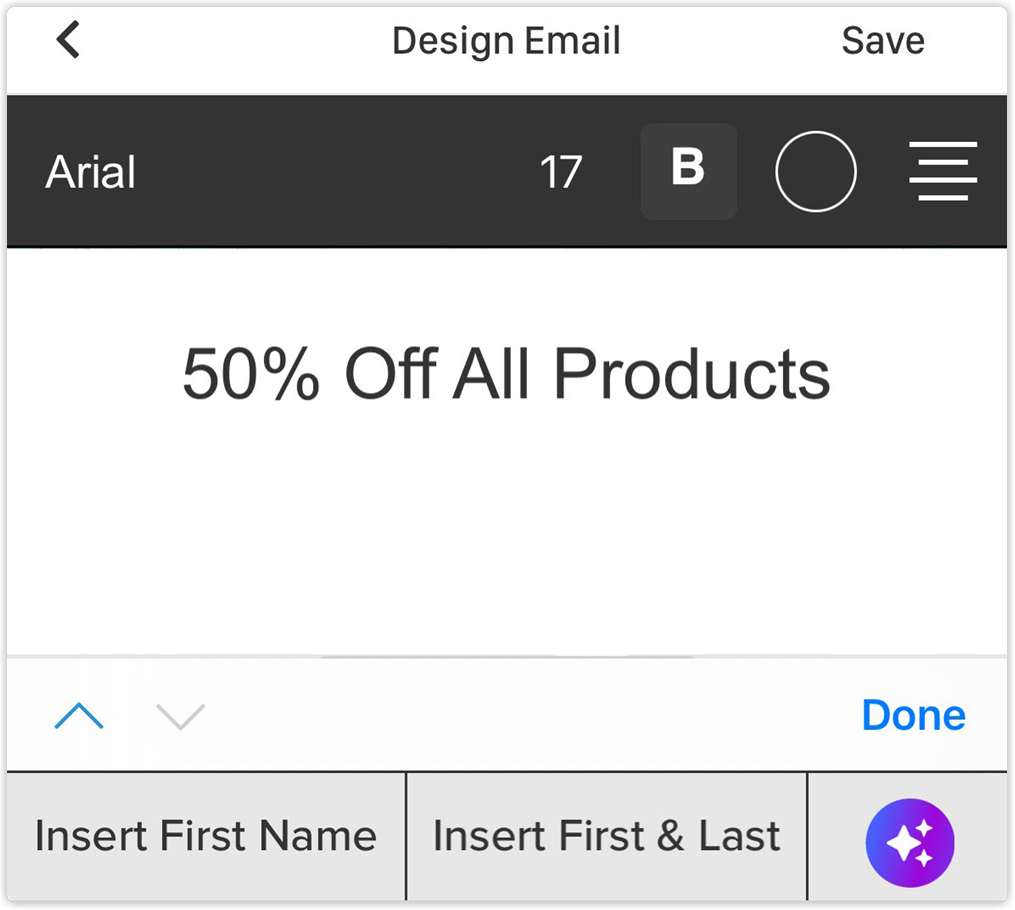
Task: Insert First Name merge tag
Action: click(x=206, y=836)
